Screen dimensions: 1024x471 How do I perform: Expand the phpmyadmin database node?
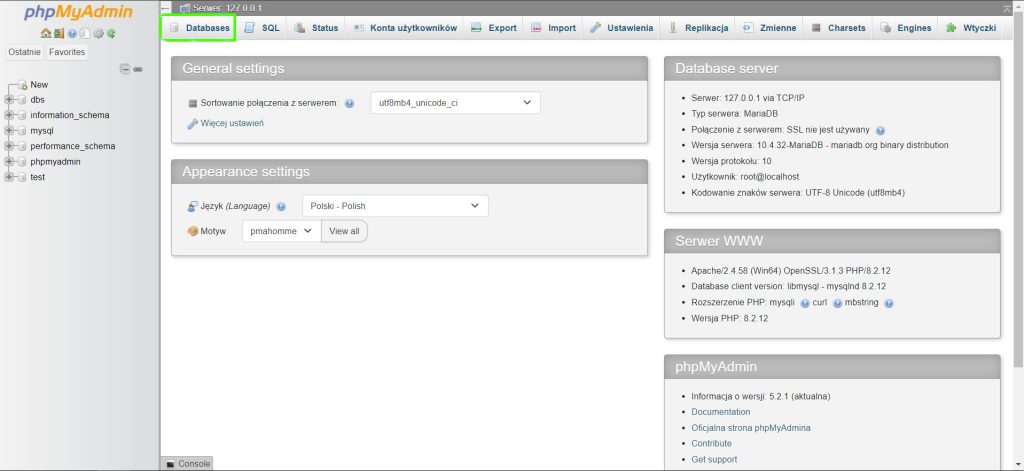click(x=9, y=162)
